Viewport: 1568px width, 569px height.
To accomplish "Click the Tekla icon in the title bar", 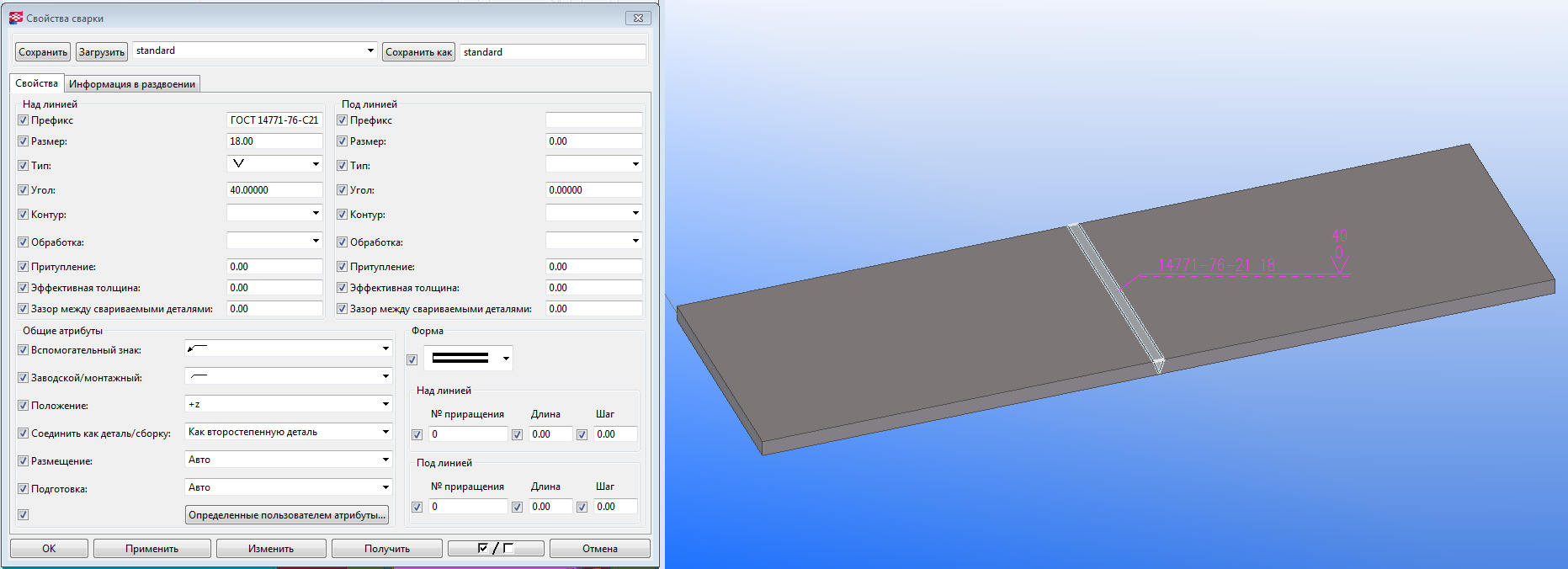I will [x=16, y=18].
